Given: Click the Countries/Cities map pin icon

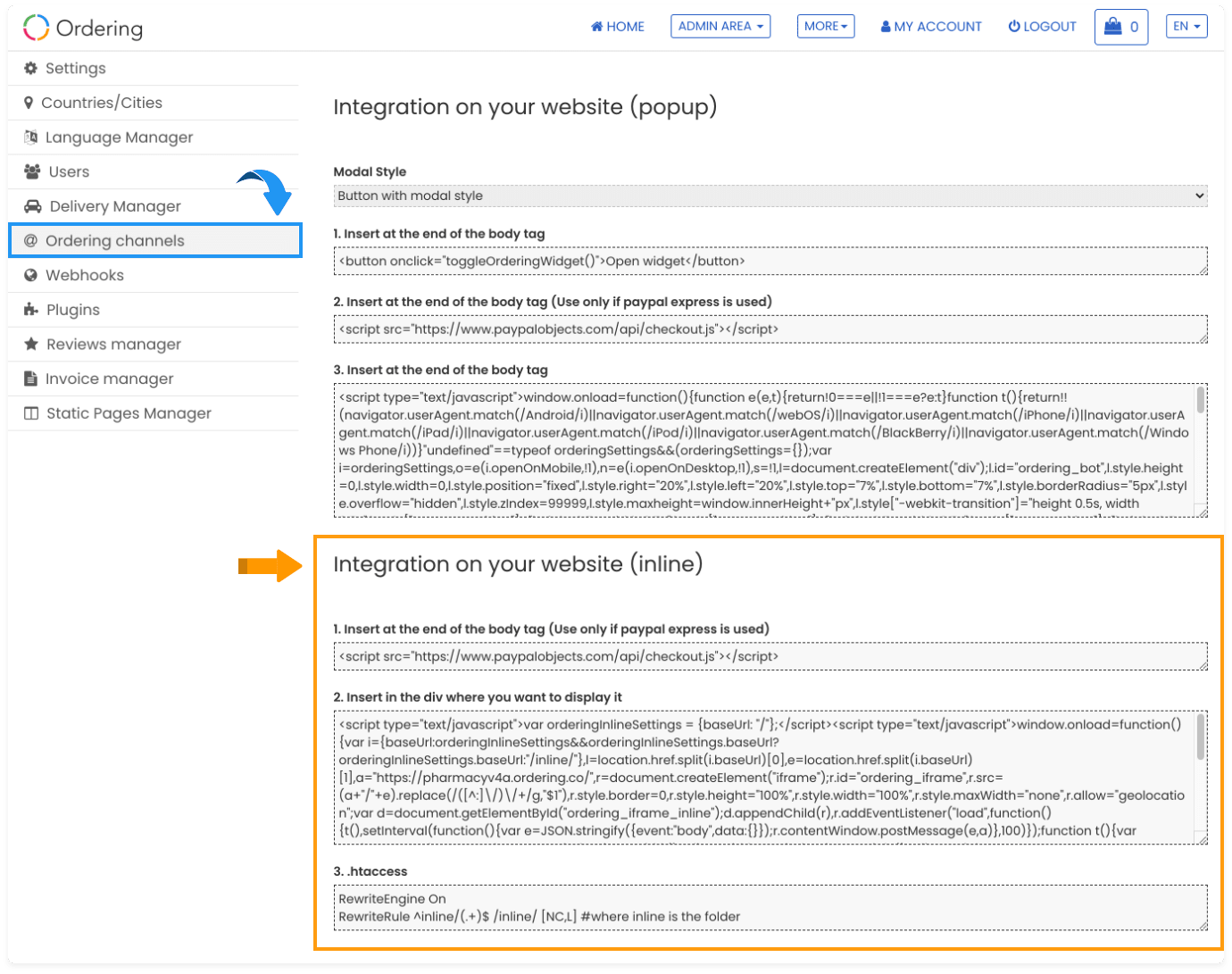Looking at the screenshot, I should tap(29, 103).
